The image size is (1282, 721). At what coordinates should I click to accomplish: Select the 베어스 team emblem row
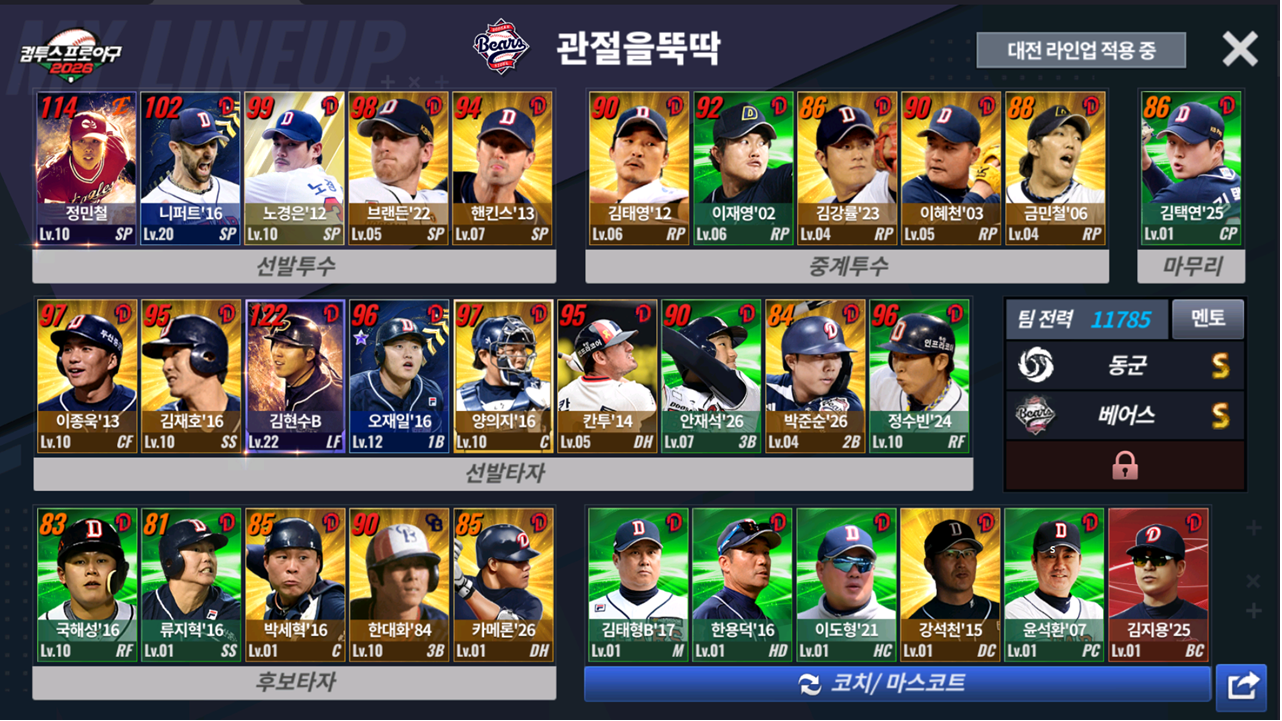click(x=1125, y=415)
